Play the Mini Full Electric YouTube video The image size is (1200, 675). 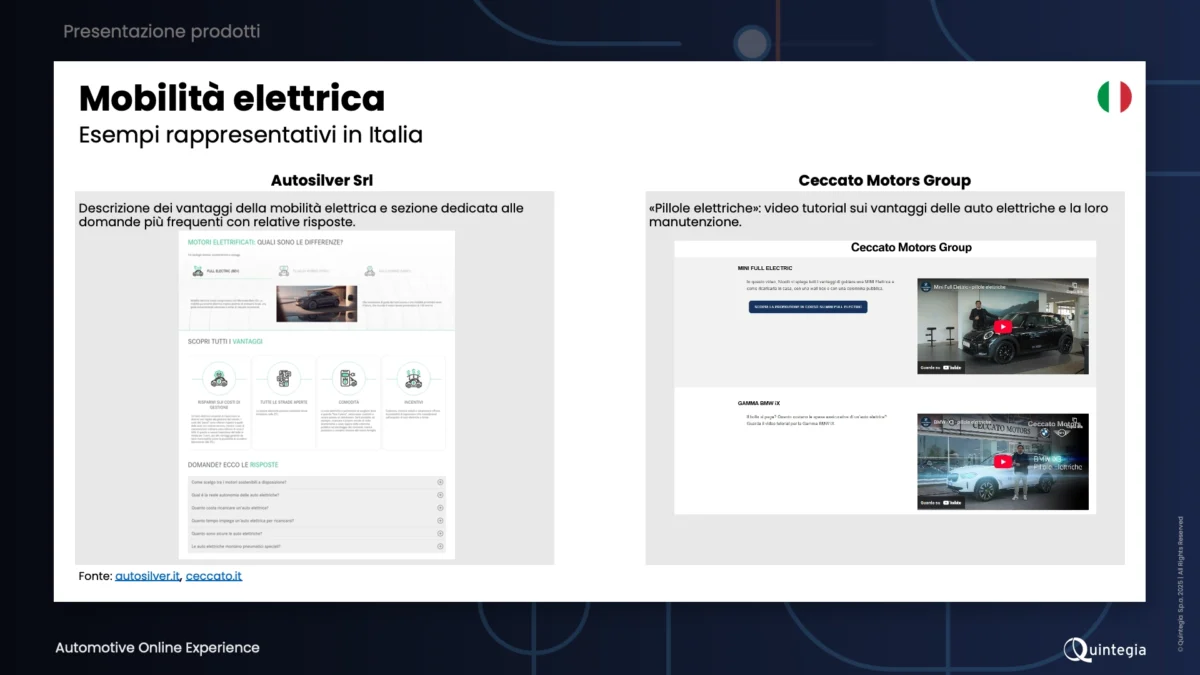(1003, 326)
